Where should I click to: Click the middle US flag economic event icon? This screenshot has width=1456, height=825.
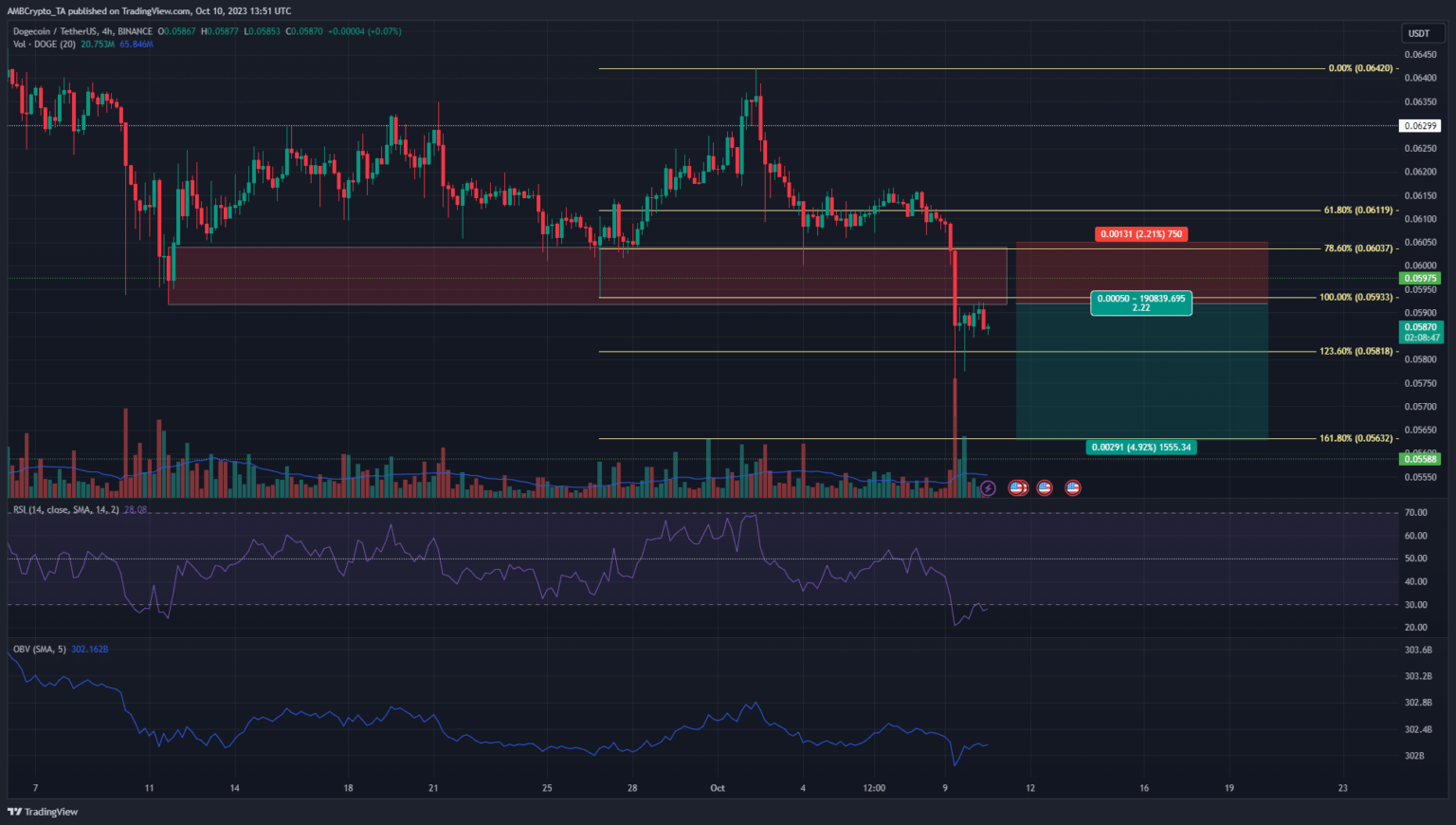(1045, 488)
